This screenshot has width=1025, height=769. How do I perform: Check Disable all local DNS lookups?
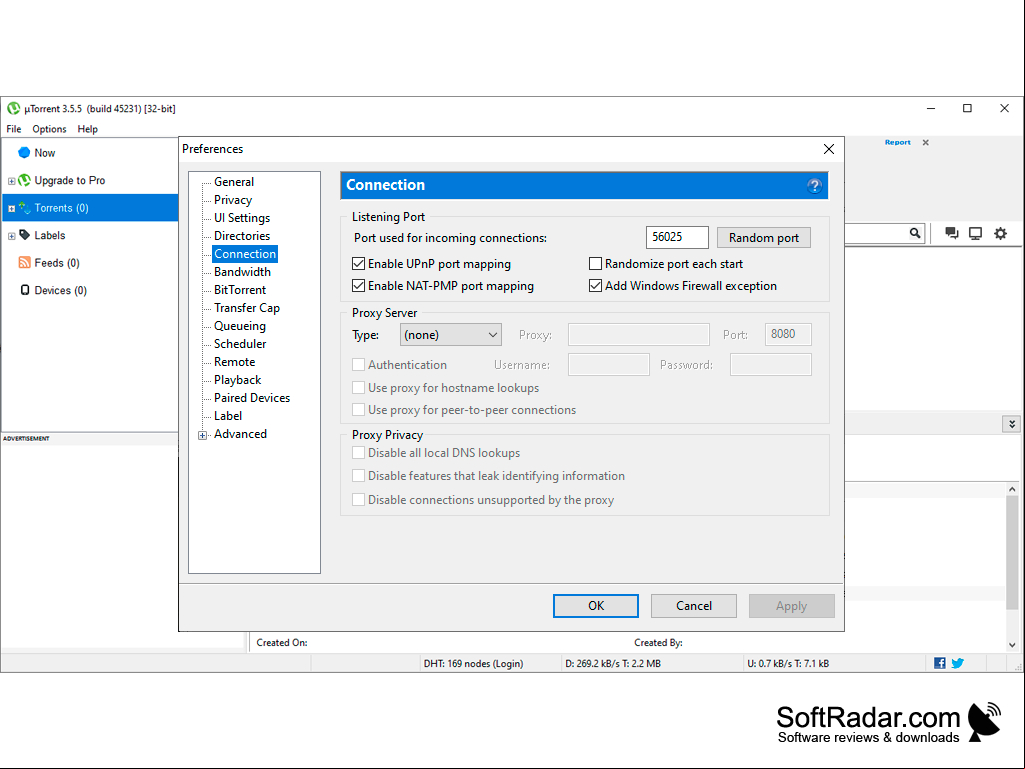(358, 453)
